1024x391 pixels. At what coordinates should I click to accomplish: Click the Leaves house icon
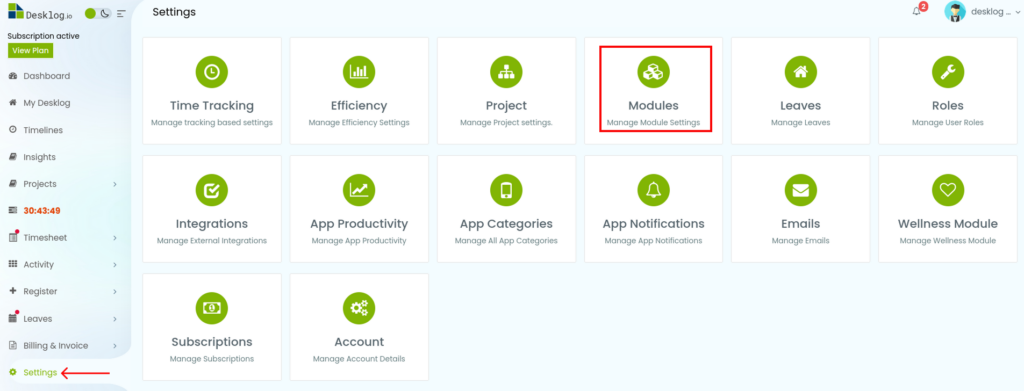tap(801, 72)
